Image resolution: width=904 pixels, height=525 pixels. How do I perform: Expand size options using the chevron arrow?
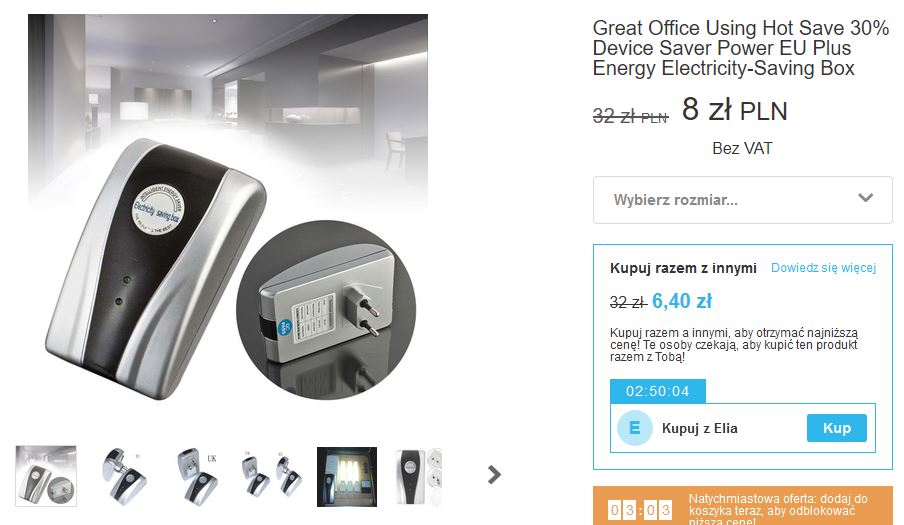pyautogui.click(x=865, y=198)
